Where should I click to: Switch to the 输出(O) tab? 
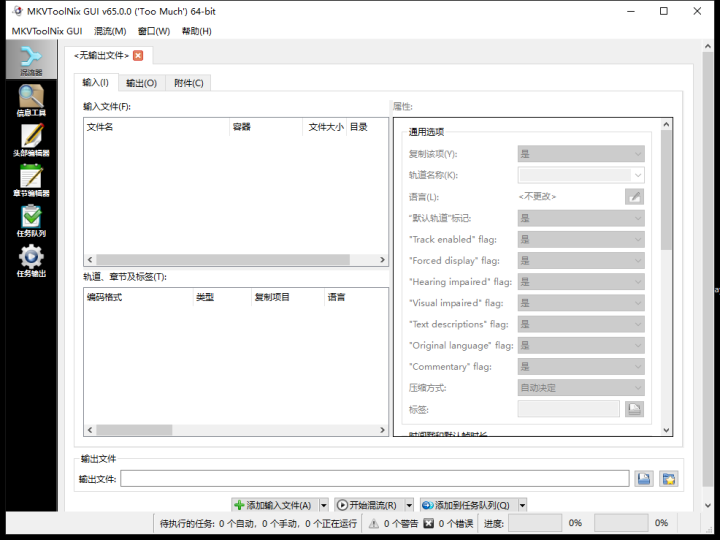point(141,83)
